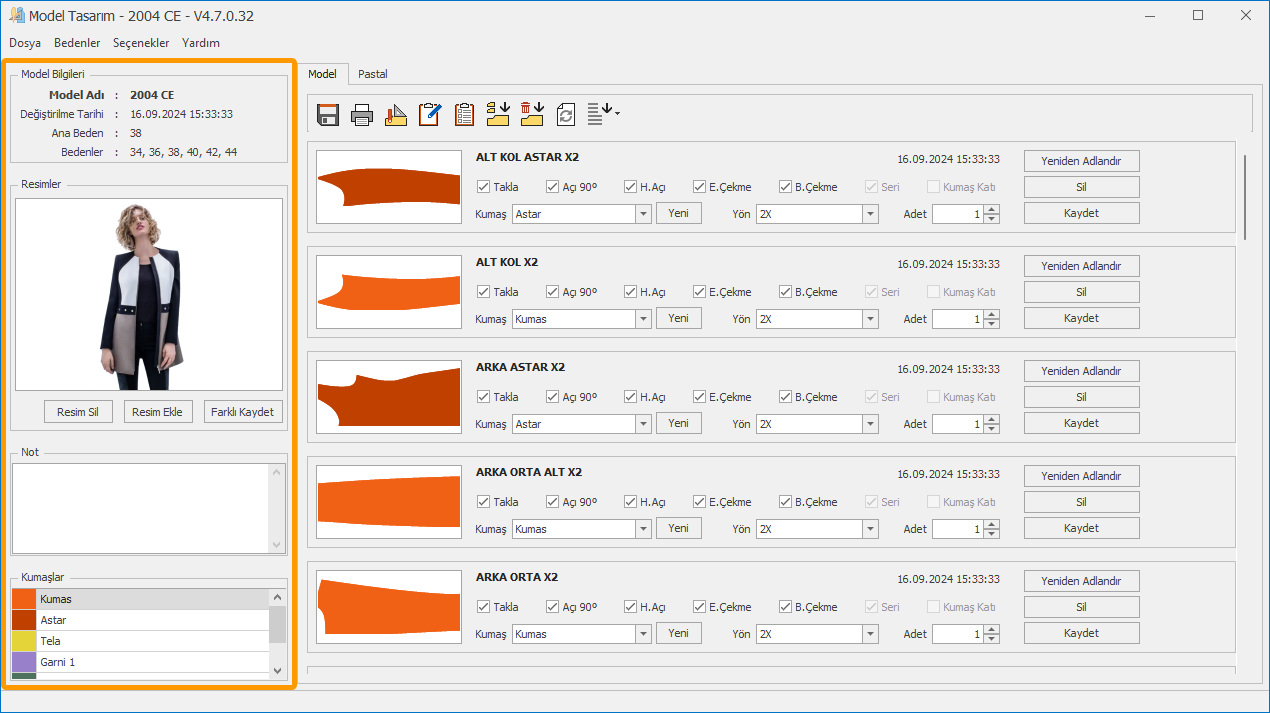Click the orange Kumas color swatch
The width and height of the screenshot is (1270, 713).
click(x=24, y=599)
